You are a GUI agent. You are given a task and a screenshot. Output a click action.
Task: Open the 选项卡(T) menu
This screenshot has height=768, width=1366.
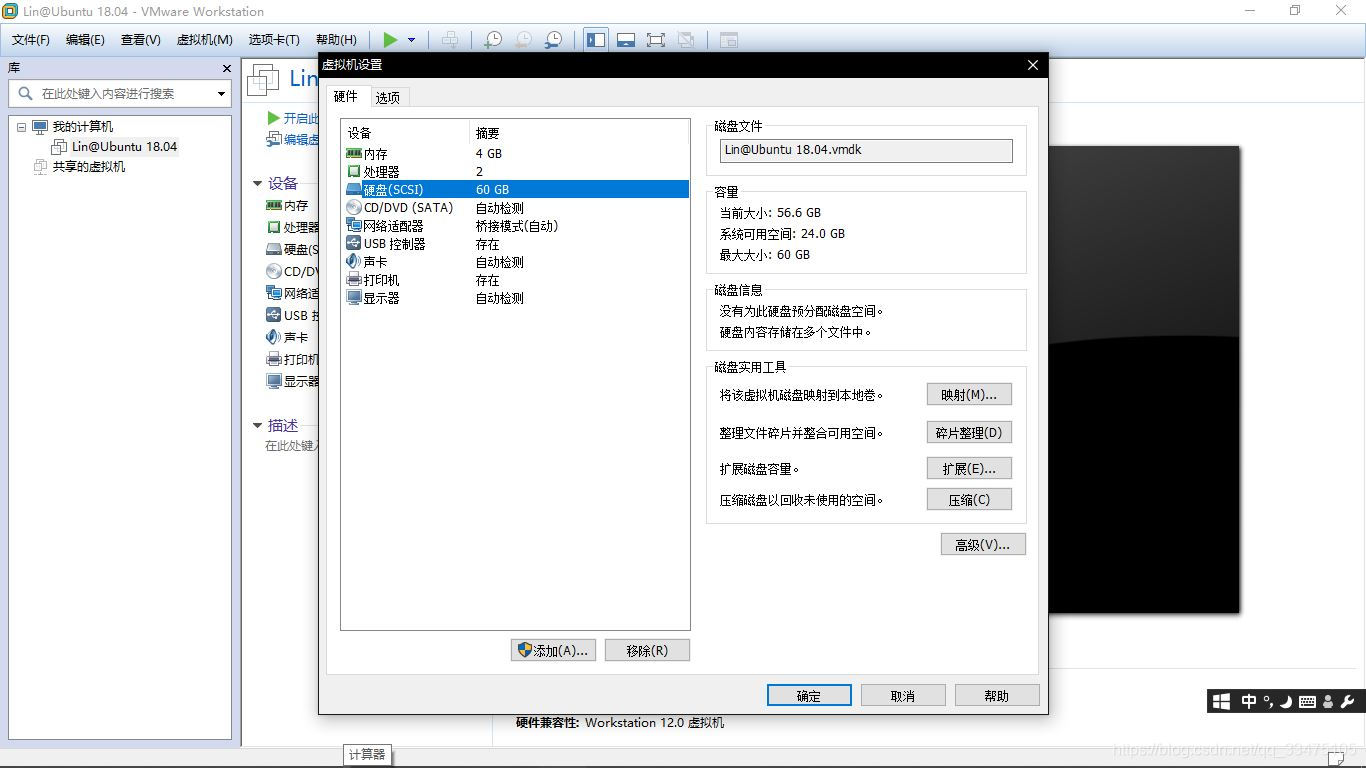(x=274, y=40)
